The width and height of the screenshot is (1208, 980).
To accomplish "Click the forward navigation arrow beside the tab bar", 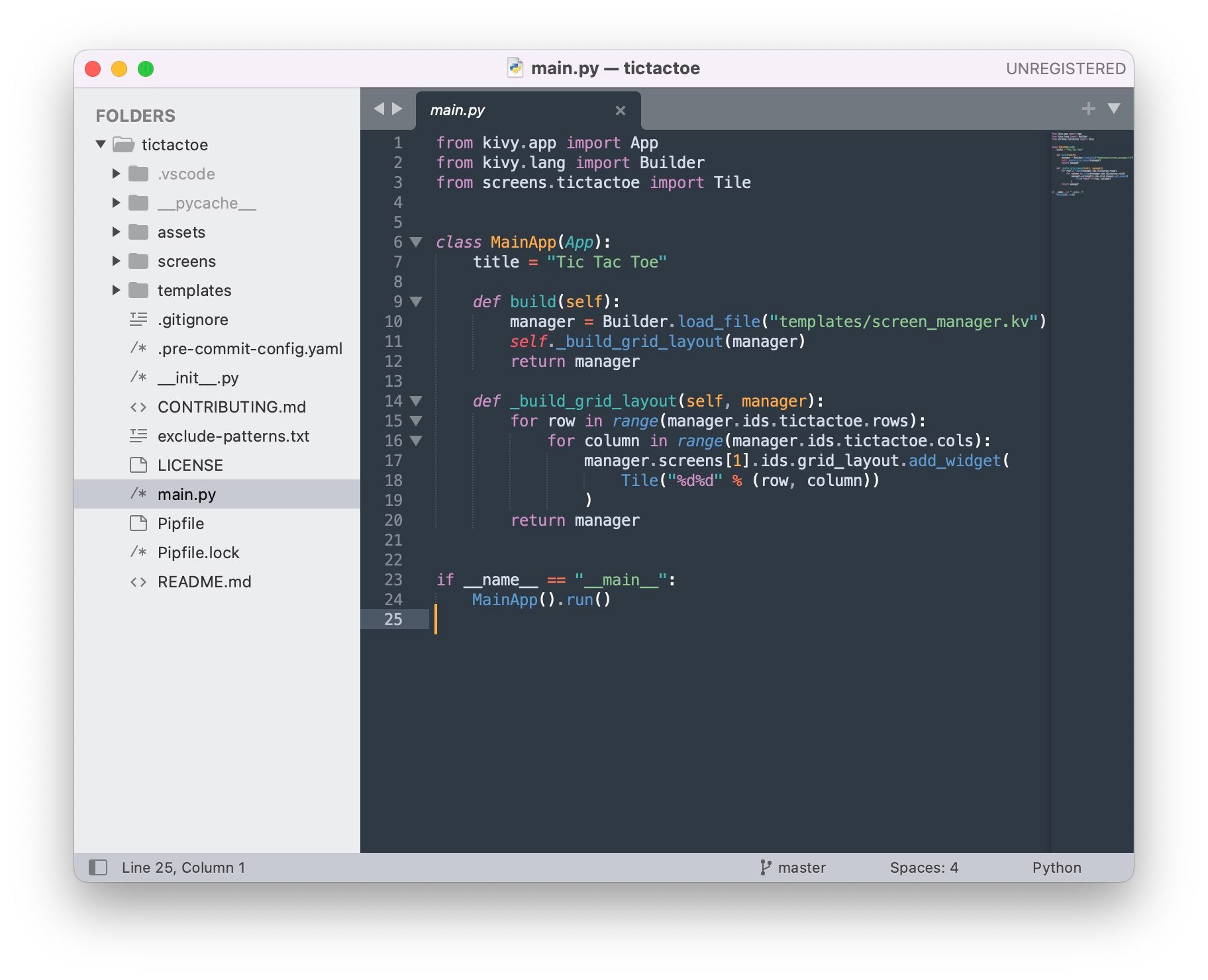I will [x=397, y=108].
